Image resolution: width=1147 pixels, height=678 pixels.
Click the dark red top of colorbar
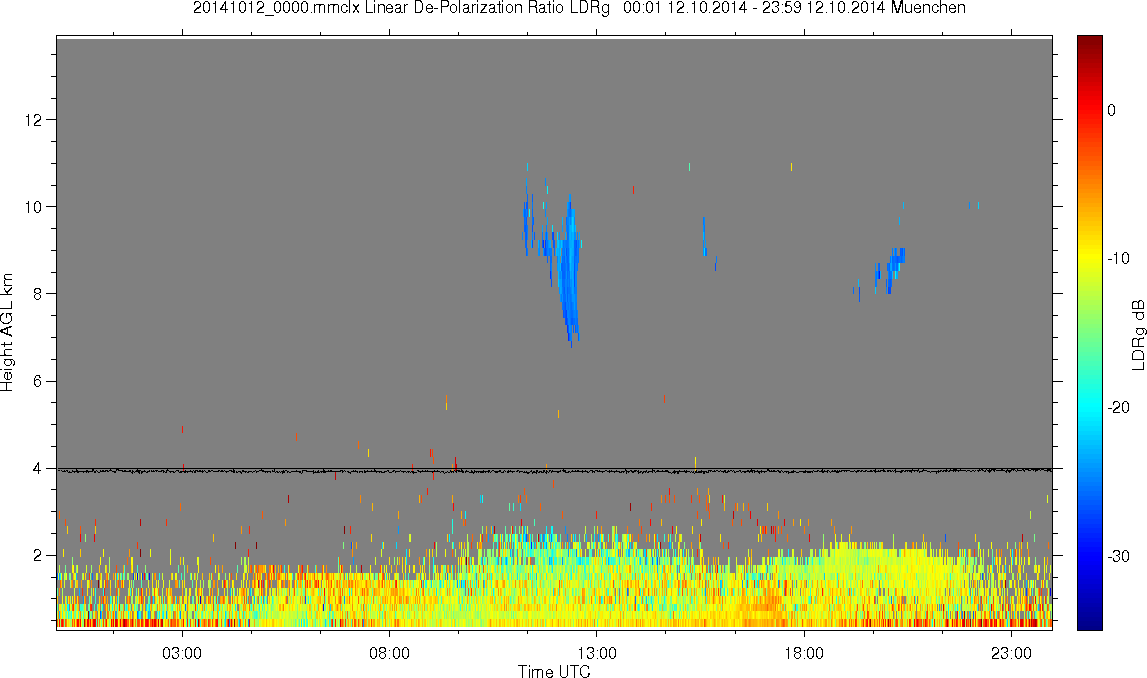tap(1089, 42)
